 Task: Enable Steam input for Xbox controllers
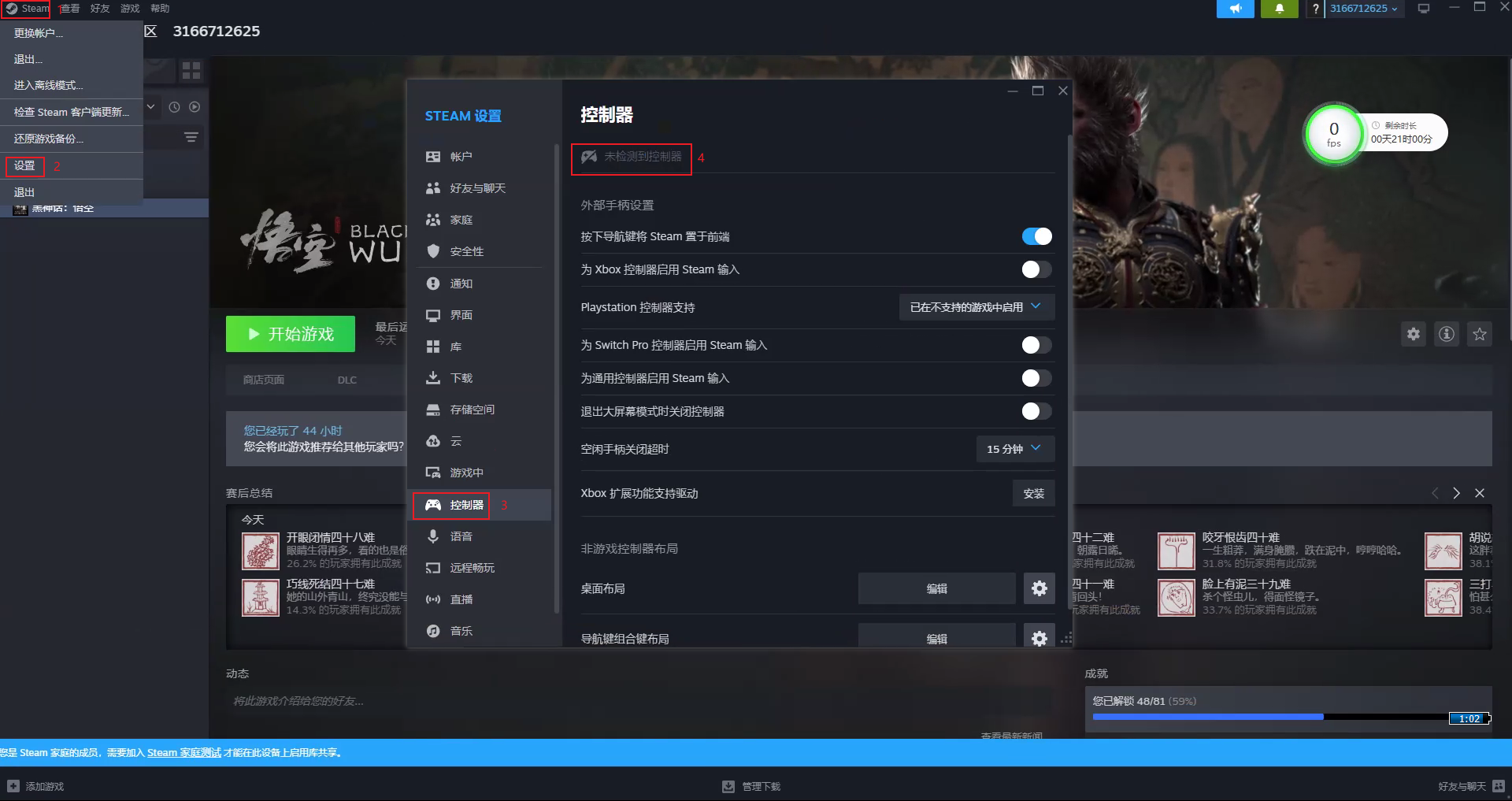pyautogui.click(x=1036, y=269)
